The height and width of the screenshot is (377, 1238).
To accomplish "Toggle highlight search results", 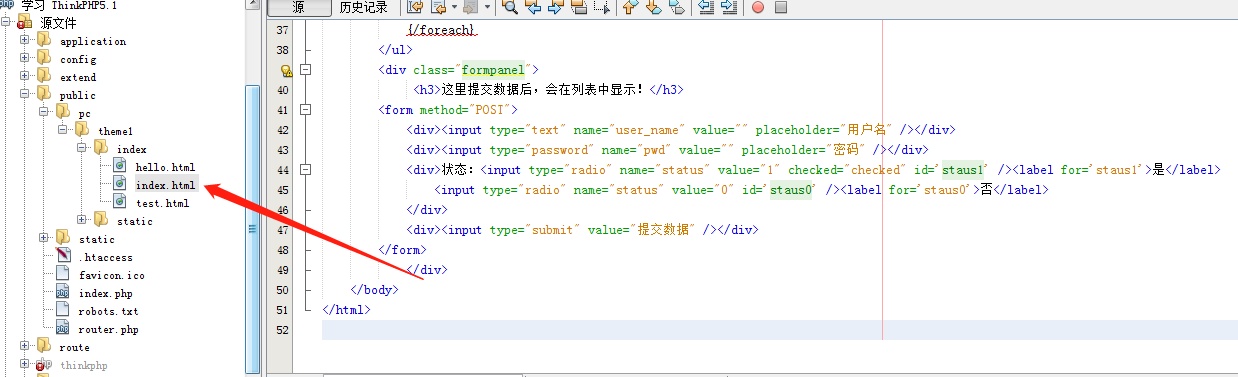I will click(579, 6).
